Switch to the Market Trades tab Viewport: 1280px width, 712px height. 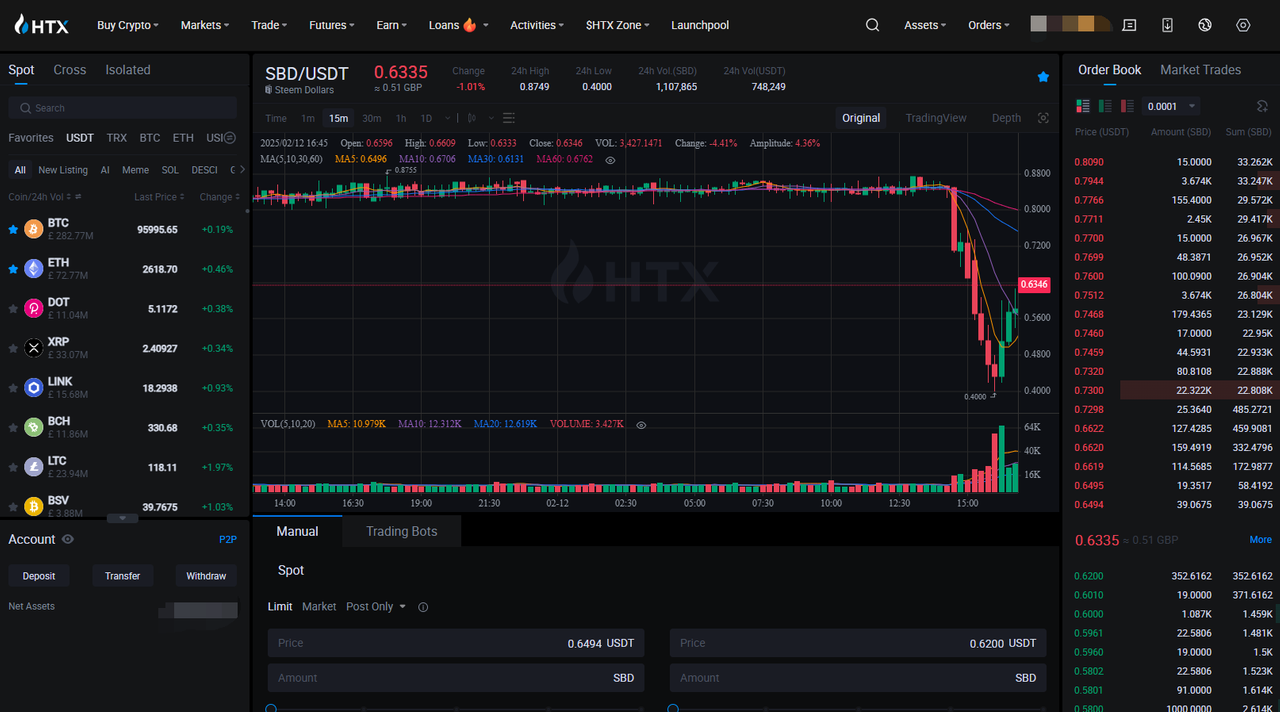coord(1200,70)
